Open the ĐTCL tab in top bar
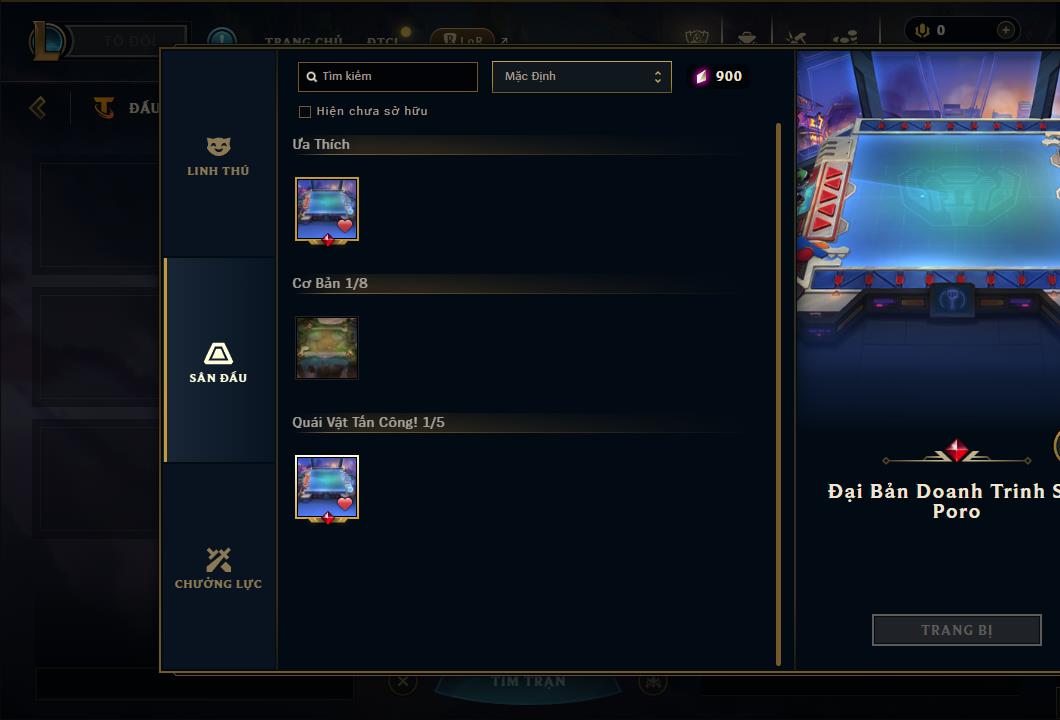The width and height of the screenshot is (1060, 720). click(x=383, y=41)
